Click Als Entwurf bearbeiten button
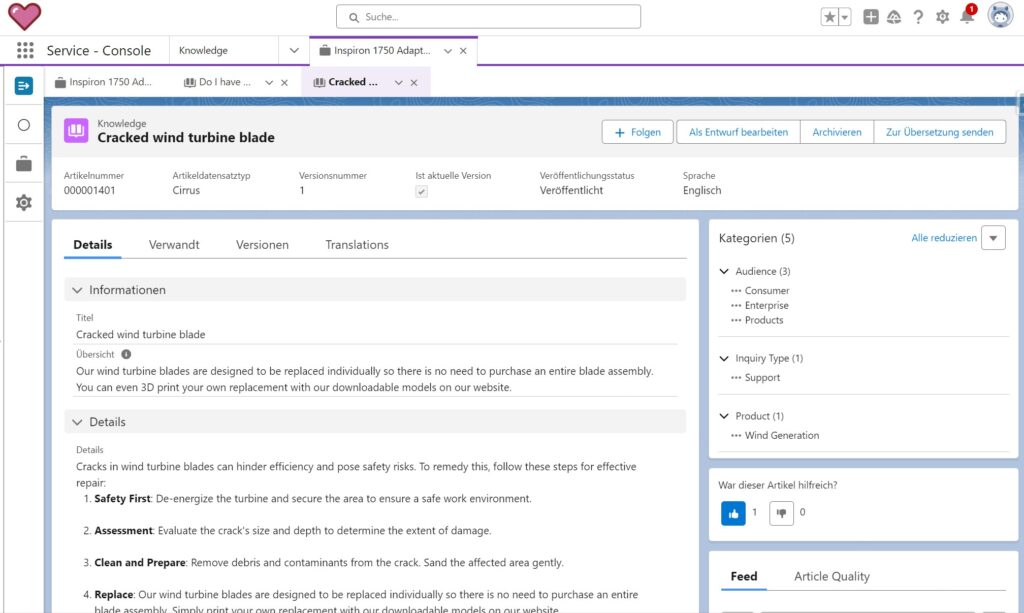Viewport: 1024px width, 613px height. coord(738,132)
